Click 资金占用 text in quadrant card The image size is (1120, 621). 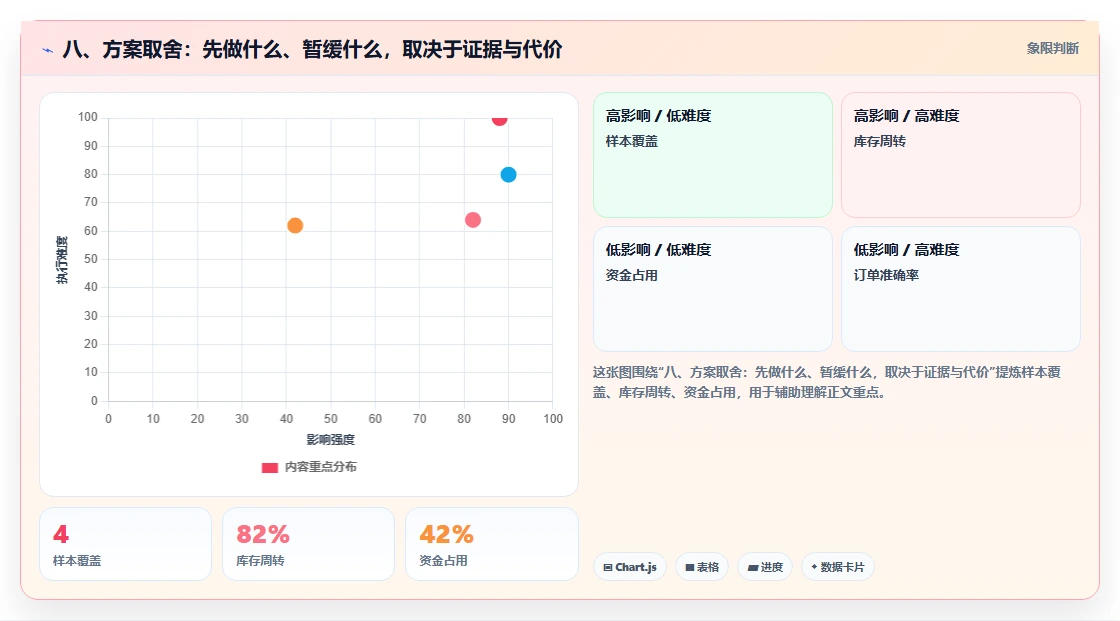[631, 275]
